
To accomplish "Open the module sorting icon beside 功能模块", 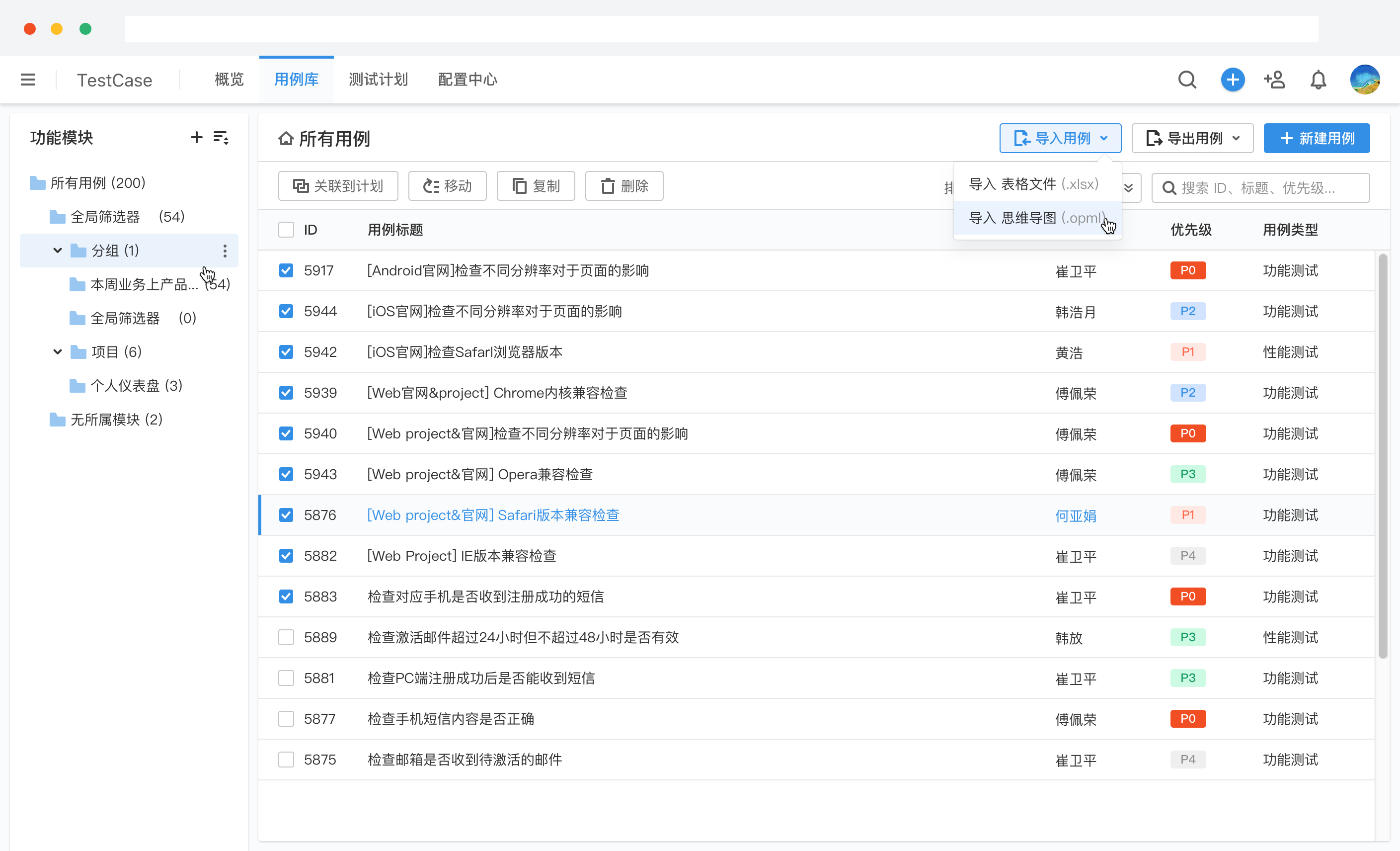I will point(222,137).
